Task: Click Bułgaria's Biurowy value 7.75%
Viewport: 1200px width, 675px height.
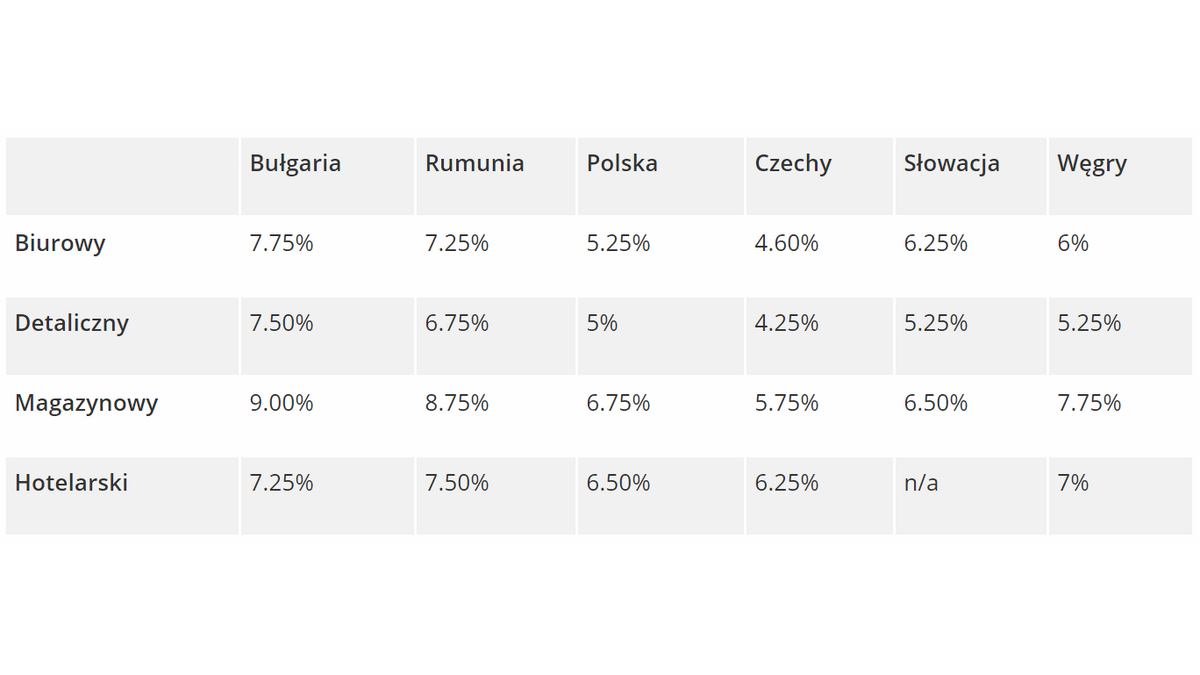Action: [x=281, y=244]
